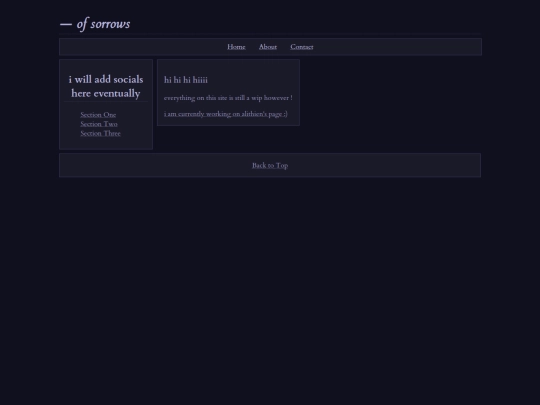This screenshot has width=540, height=405.
Task: Open the Contact navigation link
Action: (x=302, y=47)
